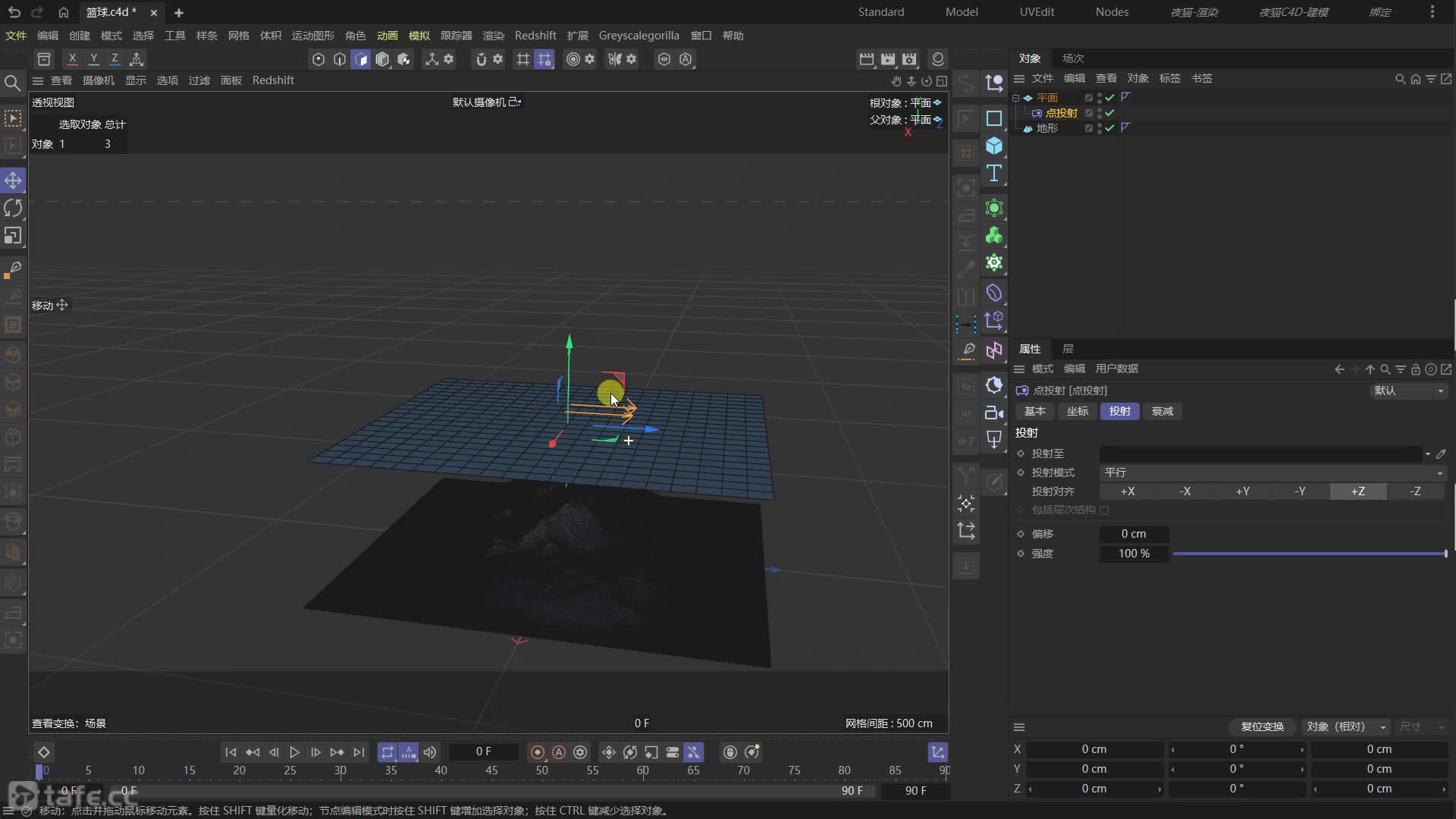The height and width of the screenshot is (819, 1456).
Task: Switch to the 坐标 tab
Action: coord(1077,411)
